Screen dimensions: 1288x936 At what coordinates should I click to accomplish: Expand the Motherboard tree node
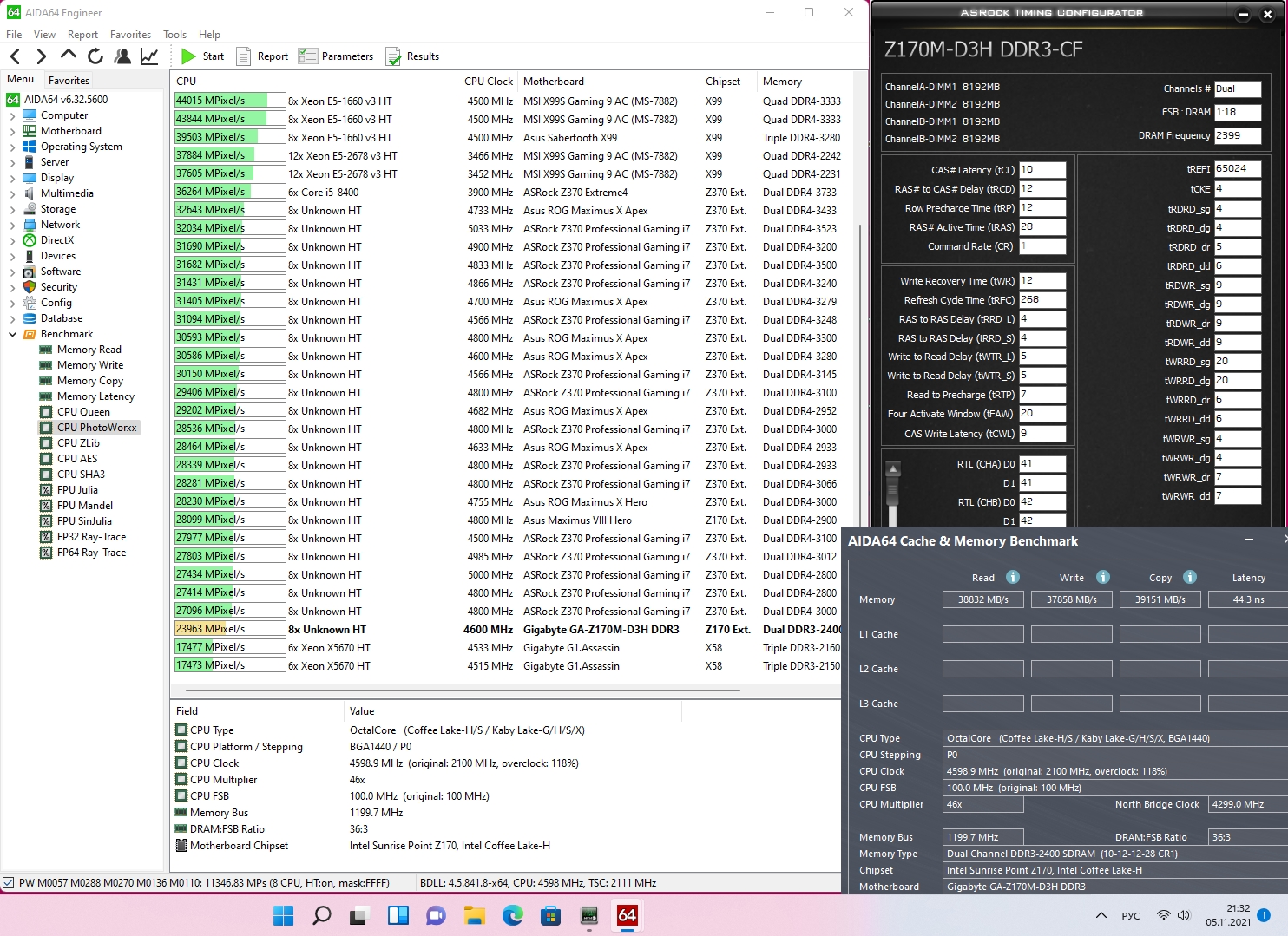(12, 131)
